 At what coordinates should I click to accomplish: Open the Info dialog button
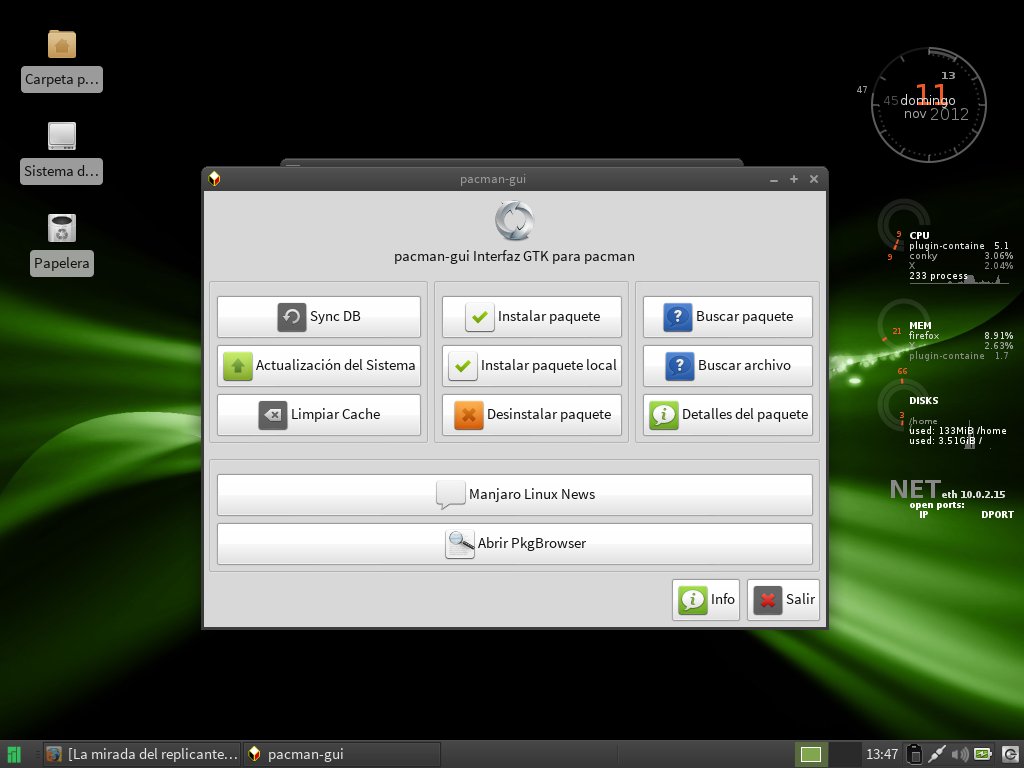click(706, 600)
